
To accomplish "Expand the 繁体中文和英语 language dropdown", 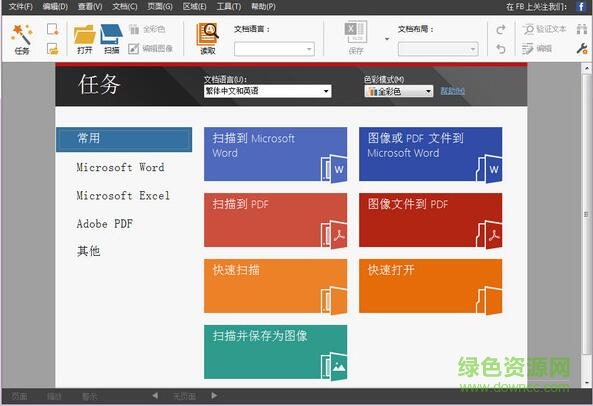I will point(268,91).
